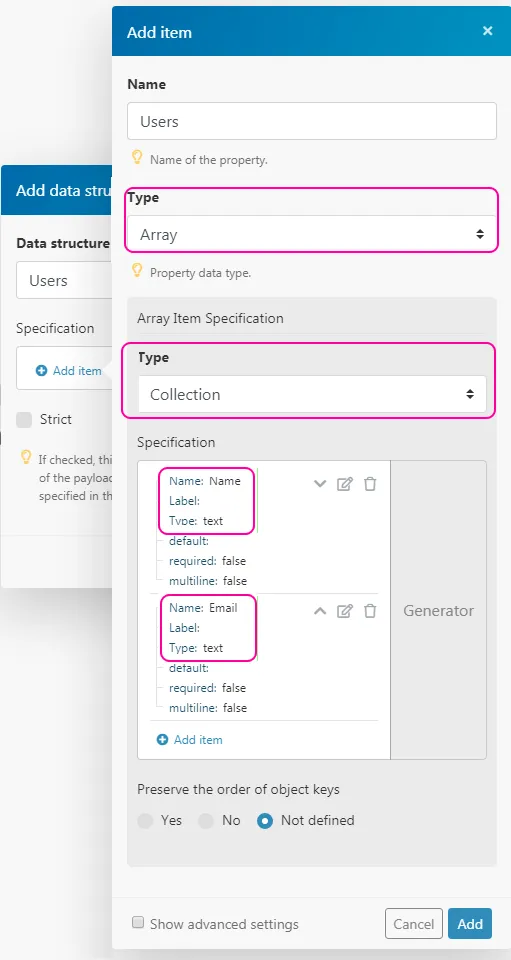The image size is (511, 960).
Task: Check Show advanced settings
Action: pyautogui.click(x=138, y=922)
